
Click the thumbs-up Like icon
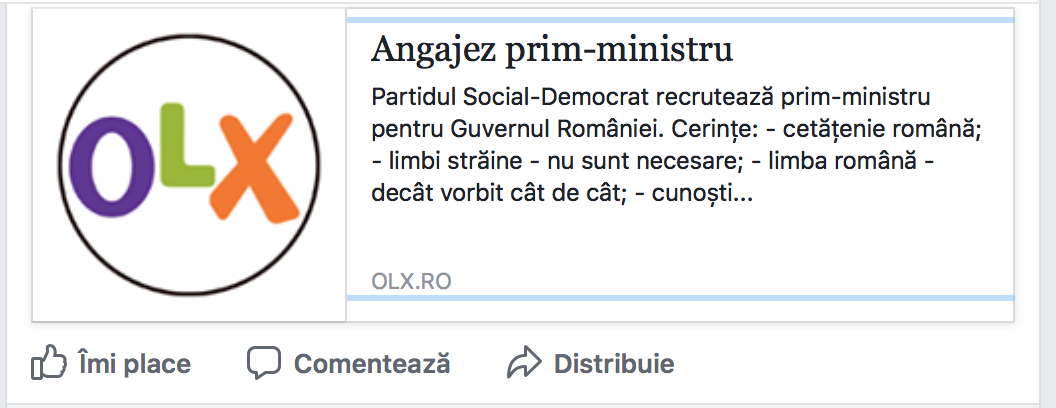coord(47,362)
